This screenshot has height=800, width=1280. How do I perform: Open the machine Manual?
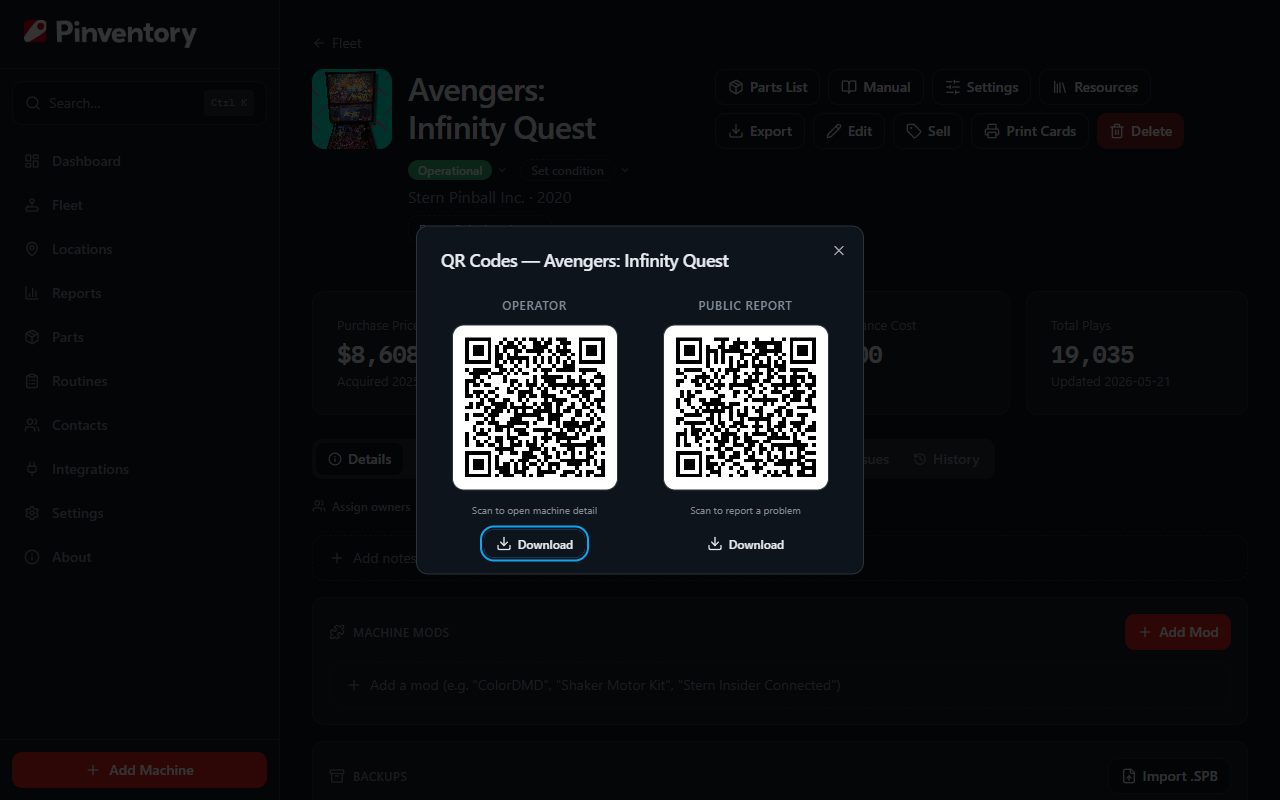coord(876,87)
